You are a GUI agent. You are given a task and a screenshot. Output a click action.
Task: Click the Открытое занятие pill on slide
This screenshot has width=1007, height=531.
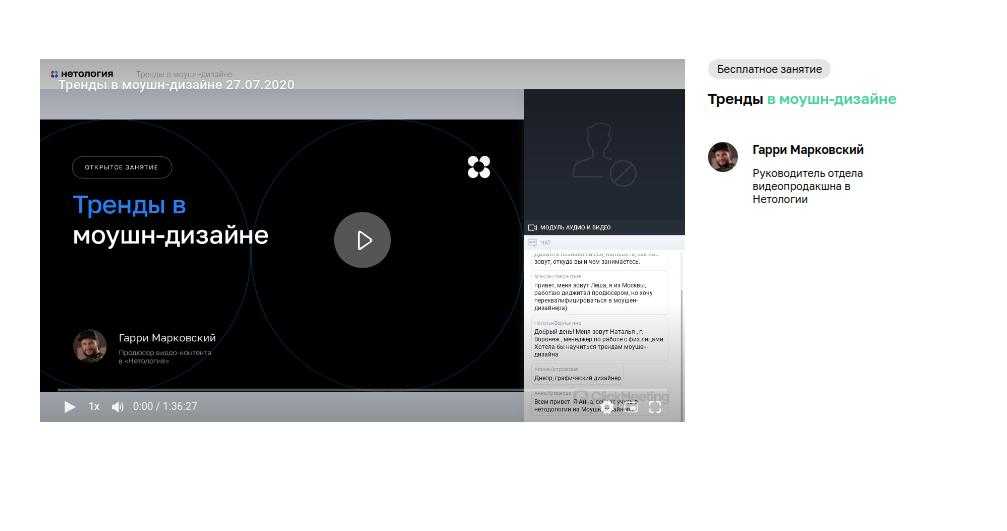[x=122, y=167]
